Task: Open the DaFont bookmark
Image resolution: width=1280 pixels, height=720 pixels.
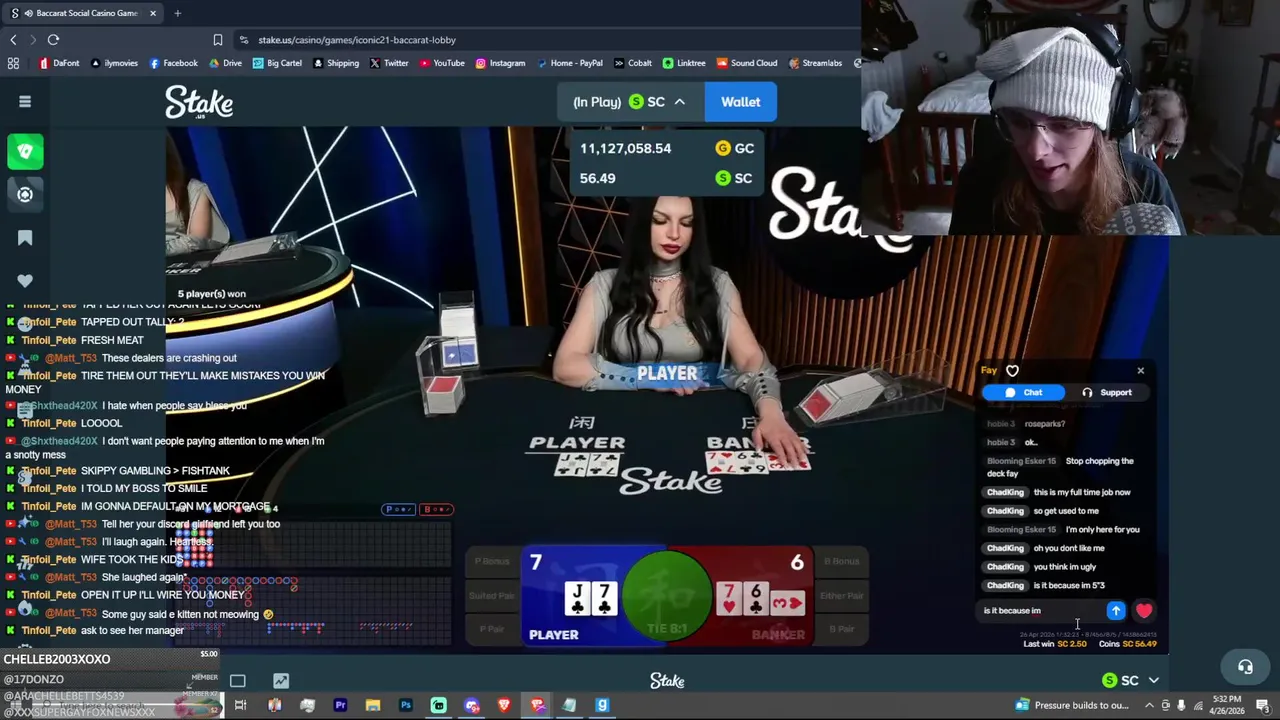Action: 59,63
